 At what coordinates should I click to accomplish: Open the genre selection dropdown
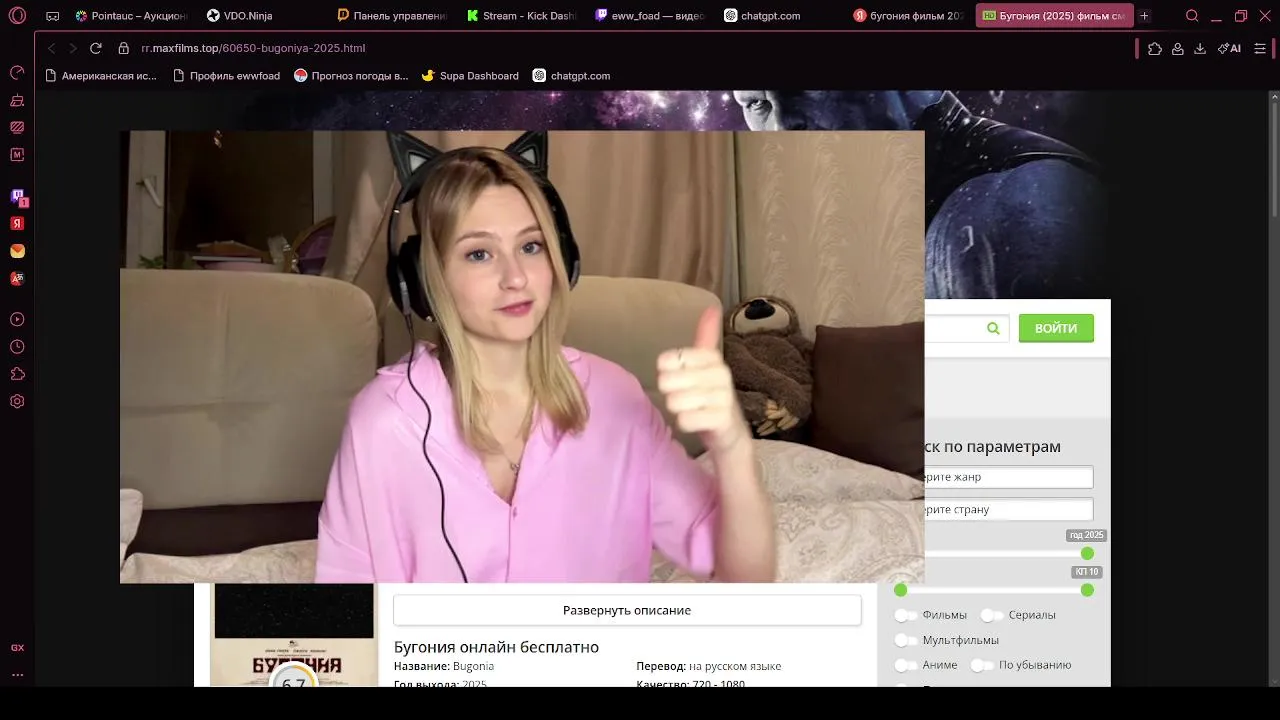pos(1008,477)
